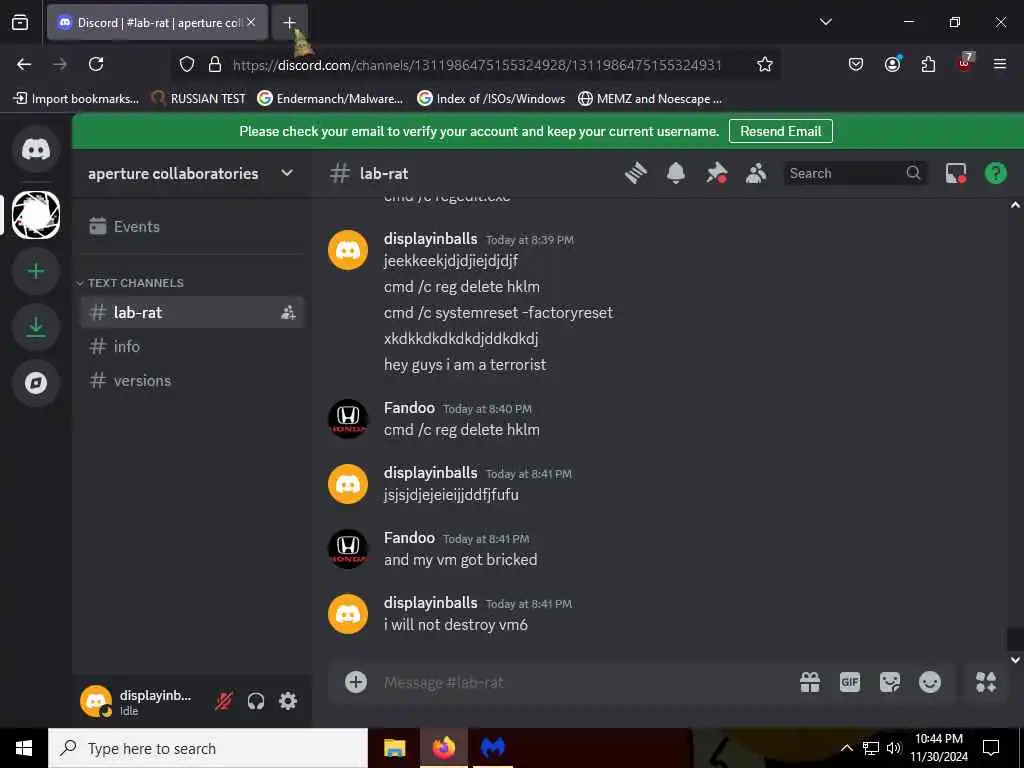Click the Firefox tracking protection shield icon
This screenshot has width=1024, height=768.
coord(187,64)
